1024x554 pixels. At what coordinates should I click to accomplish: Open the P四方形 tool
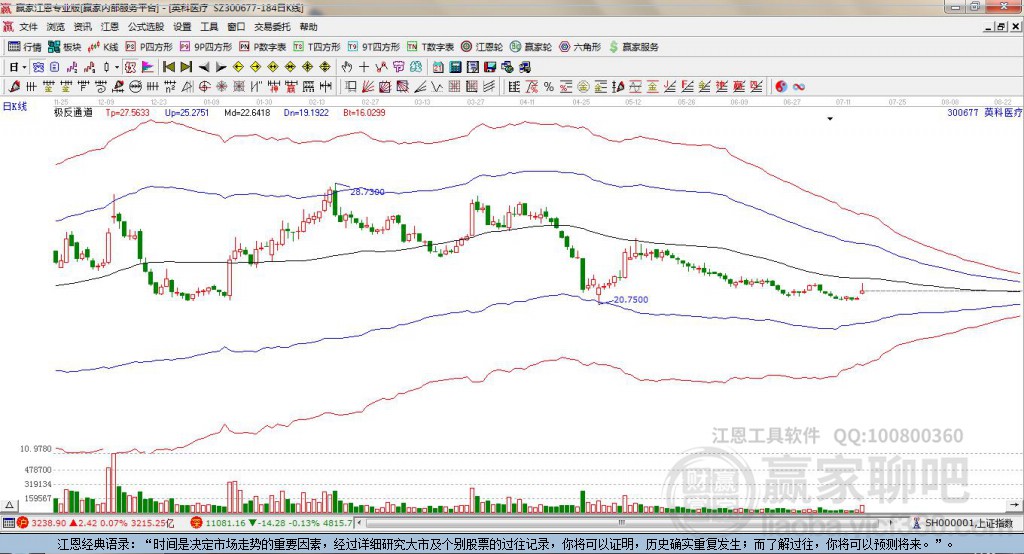149,47
